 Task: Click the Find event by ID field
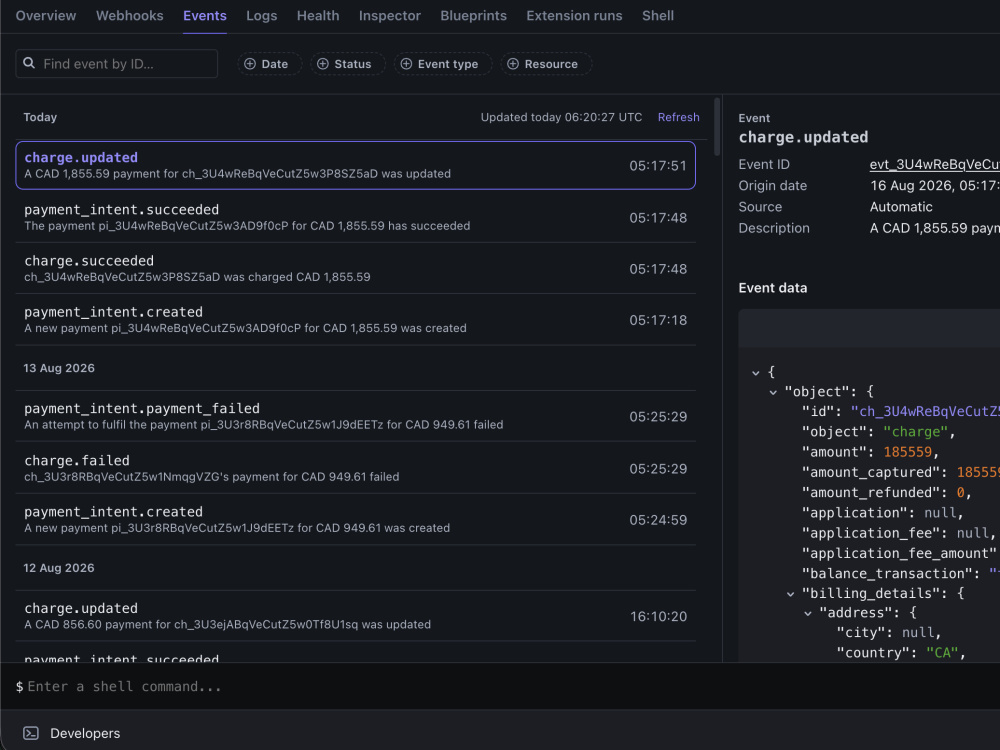[x=117, y=64]
